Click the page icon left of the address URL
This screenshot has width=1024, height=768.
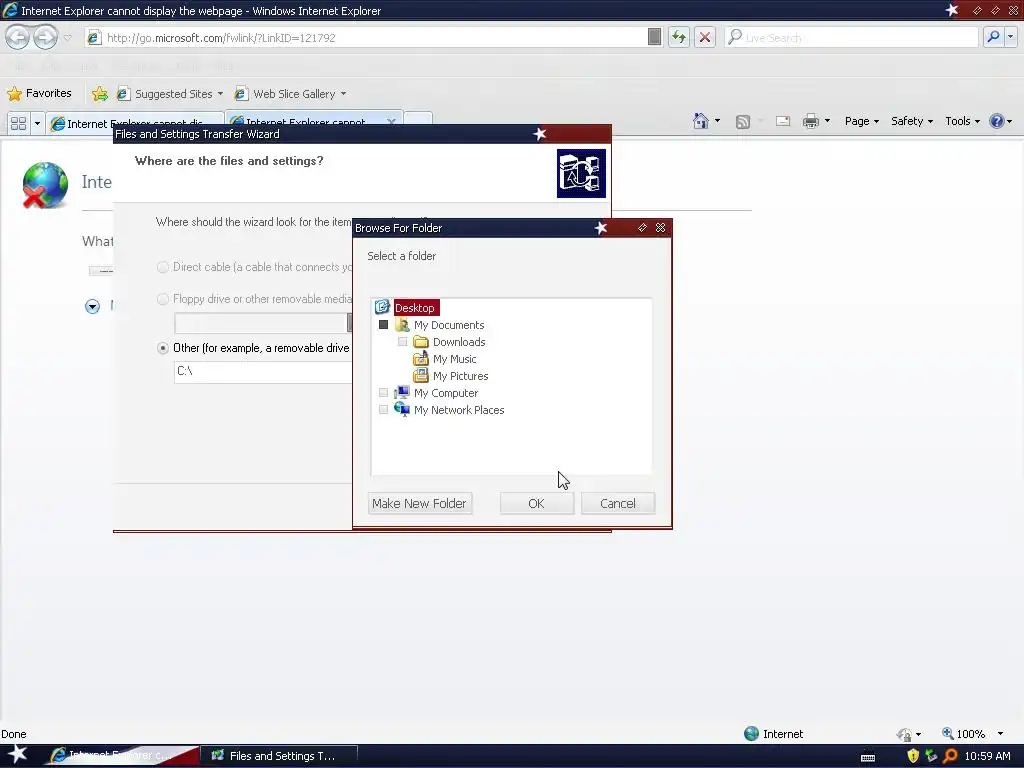pyautogui.click(x=94, y=38)
